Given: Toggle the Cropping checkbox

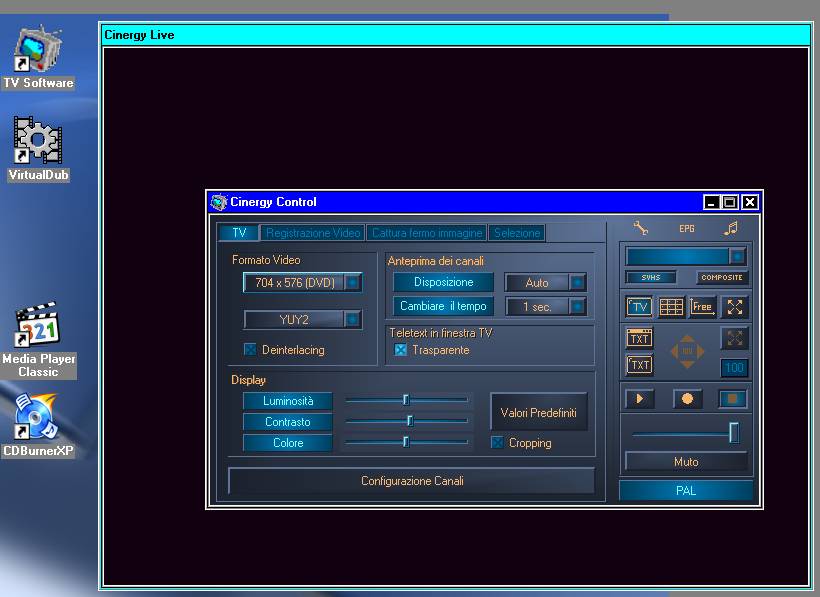Looking at the screenshot, I should [497, 443].
